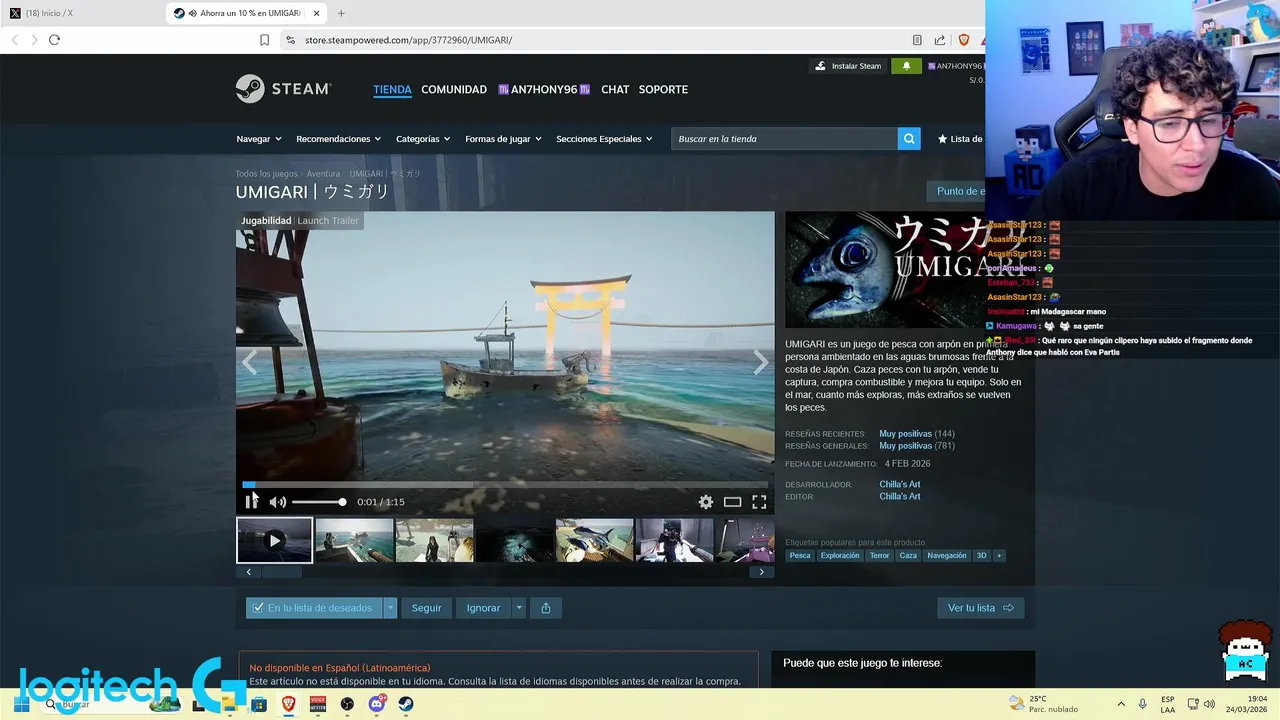This screenshot has height=720, width=1280.
Task: Go to previous media with left arrow
Action: (x=250, y=362)
